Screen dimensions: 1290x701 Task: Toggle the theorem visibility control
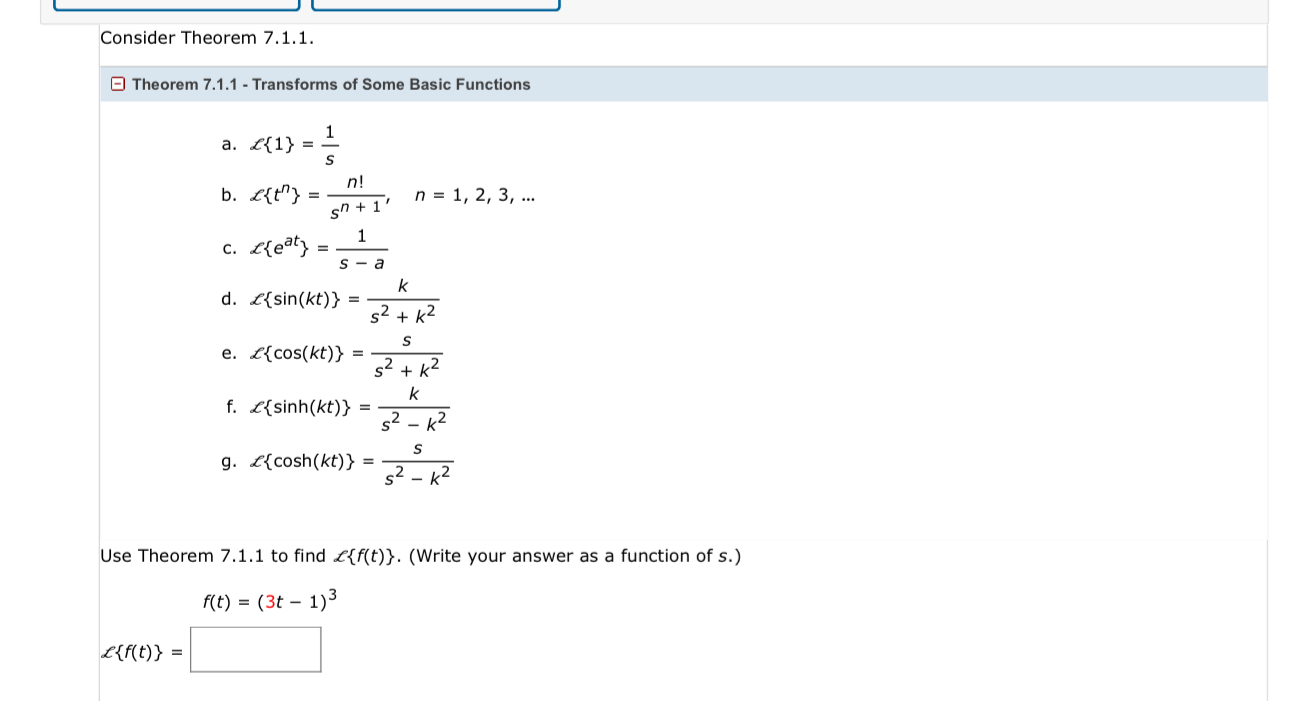[118, 84]
